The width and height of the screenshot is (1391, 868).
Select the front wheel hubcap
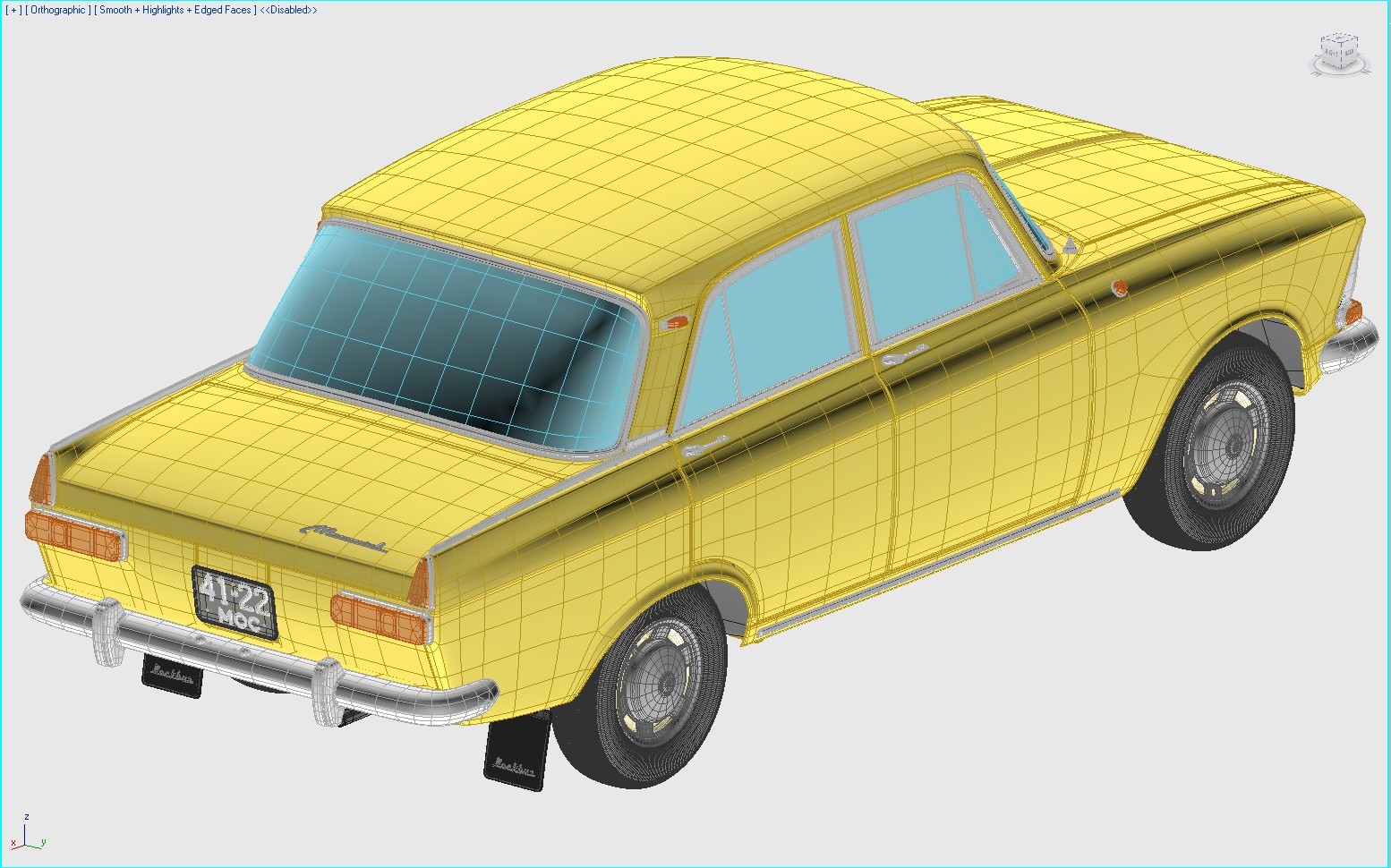coord(1231,445)
